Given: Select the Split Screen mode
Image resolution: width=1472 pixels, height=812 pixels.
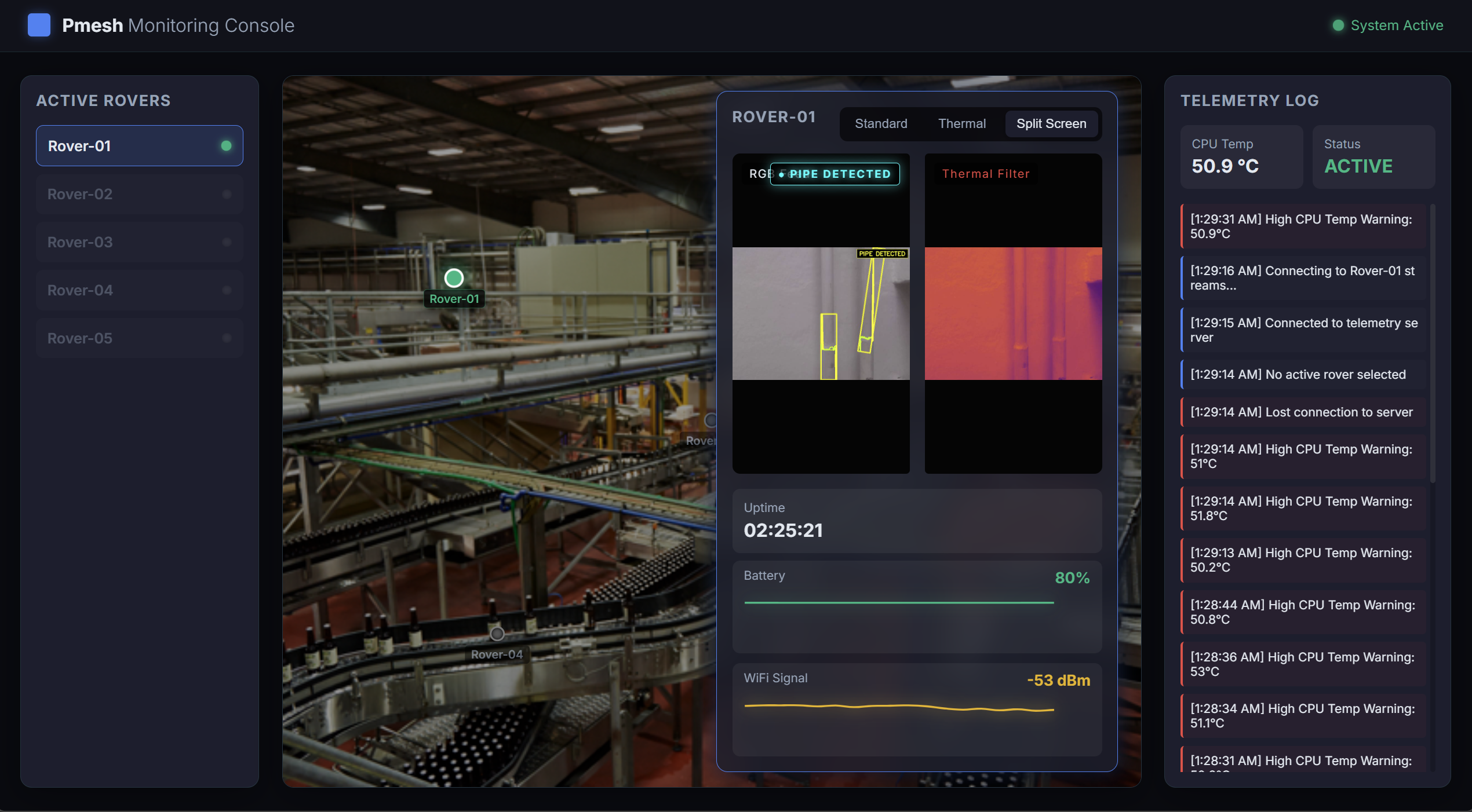Looking at the screenshot, I should [x=1051, y=123].
